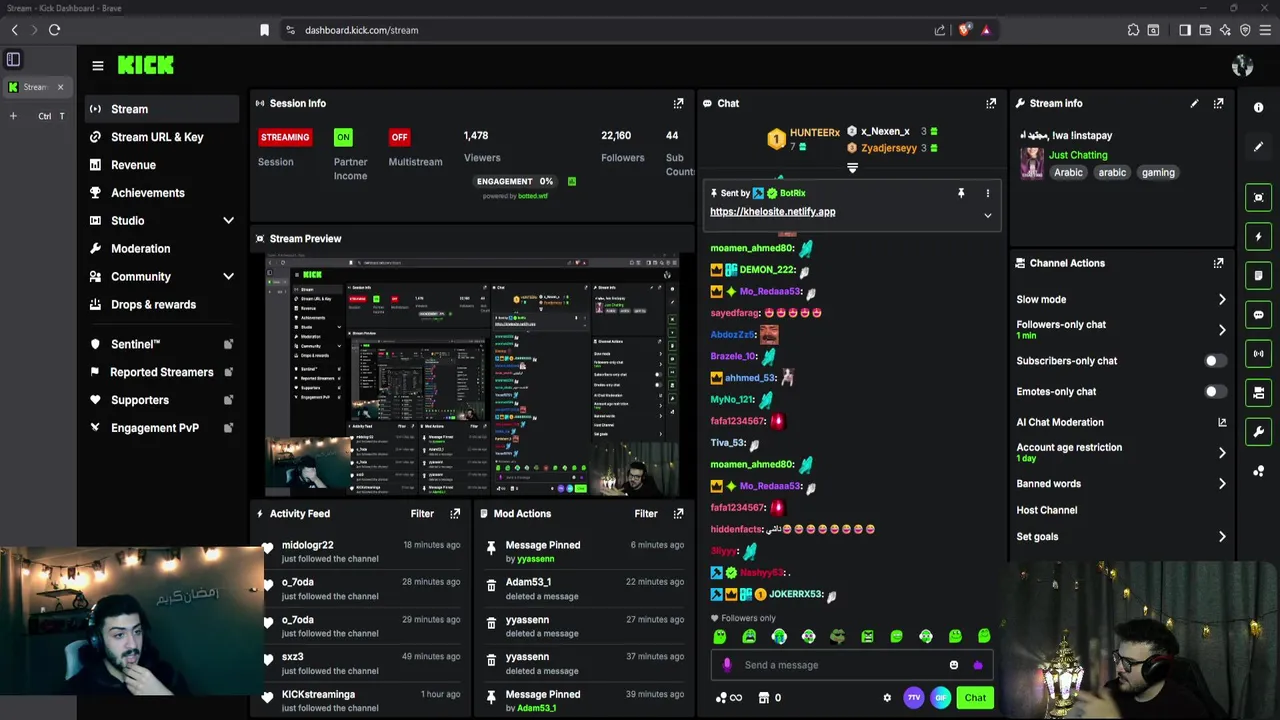Image resolution: width=1280 pixels, height=720 pixels.
Task: Pop out the Activity Feed panel
Action: coord(455,513)
